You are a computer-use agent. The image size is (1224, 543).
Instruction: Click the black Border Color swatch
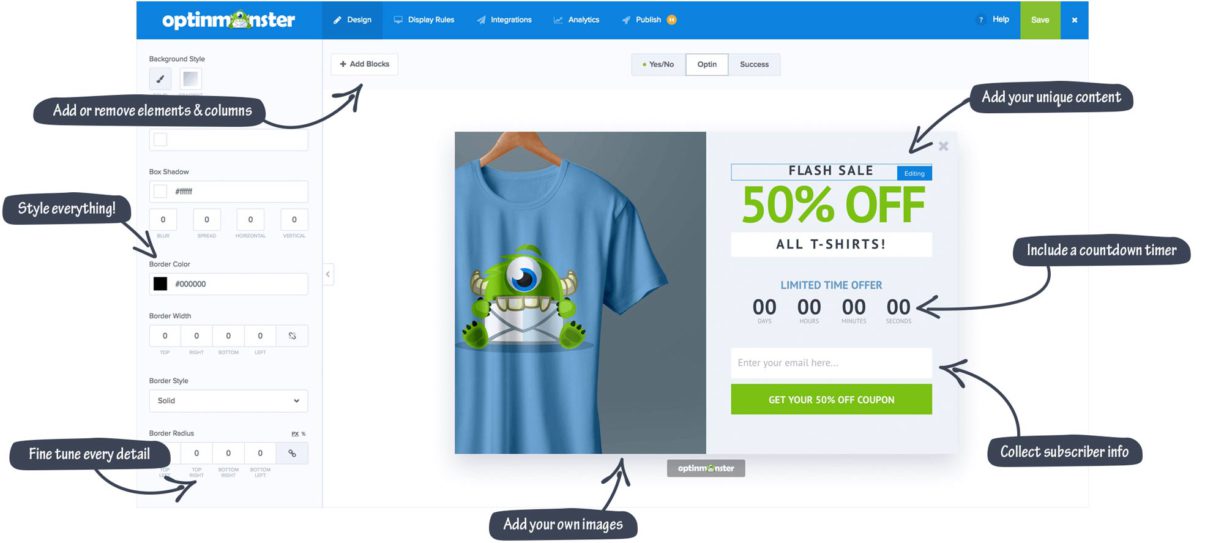160,284
